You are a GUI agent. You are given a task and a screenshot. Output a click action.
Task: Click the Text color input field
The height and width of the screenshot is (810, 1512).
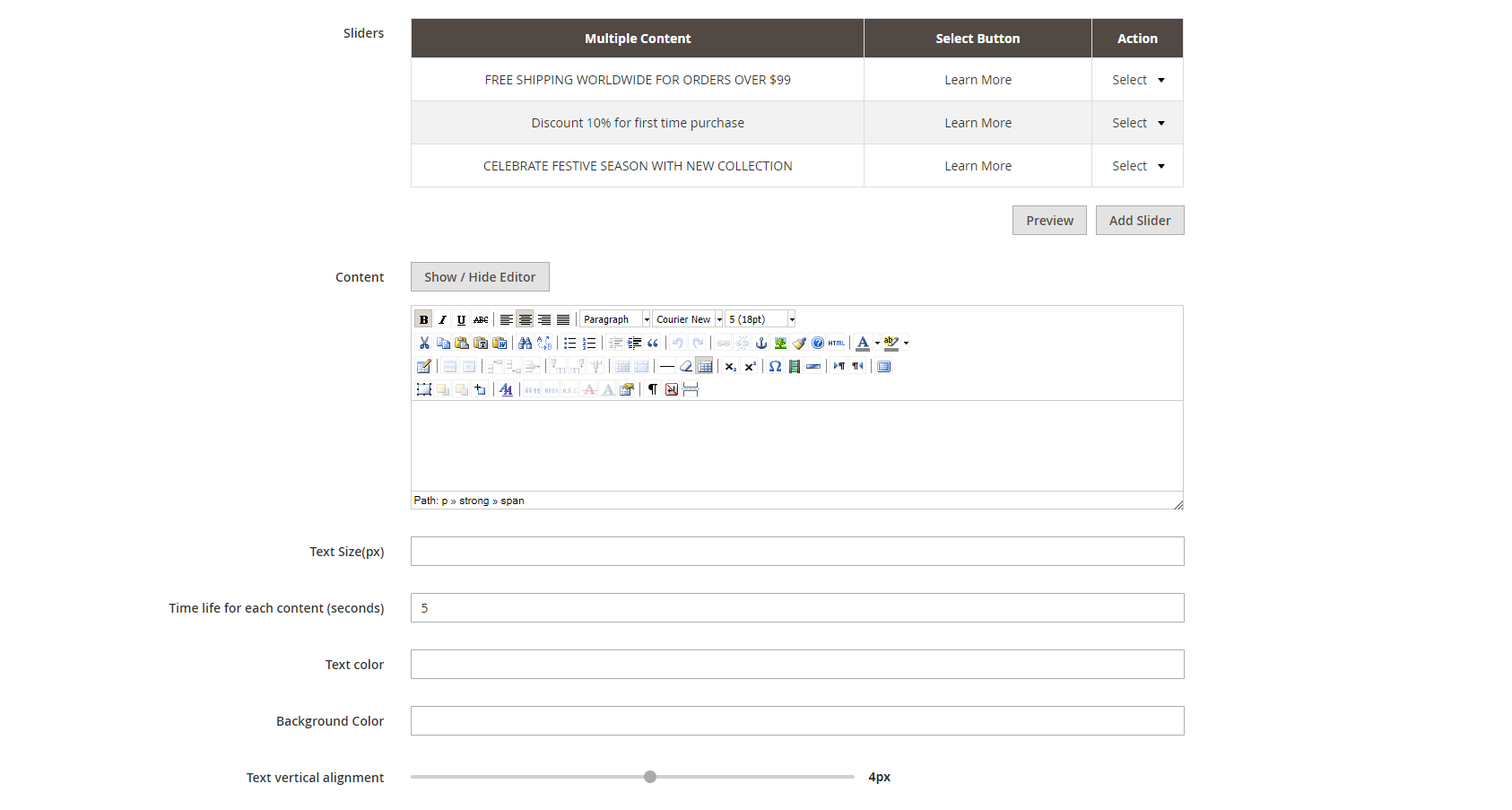(x=796, y=665)
